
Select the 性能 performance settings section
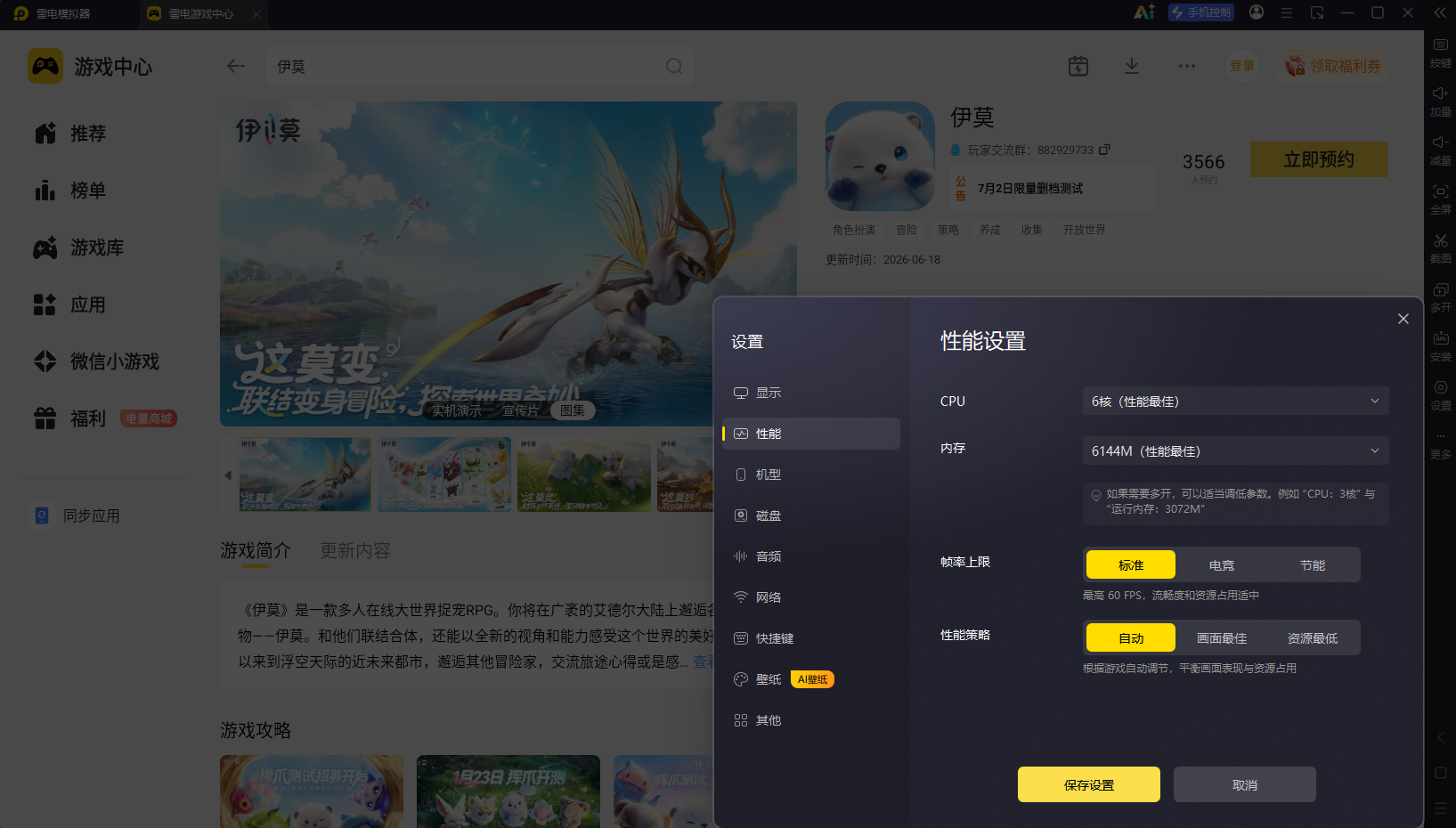click(x=810, y=434)
